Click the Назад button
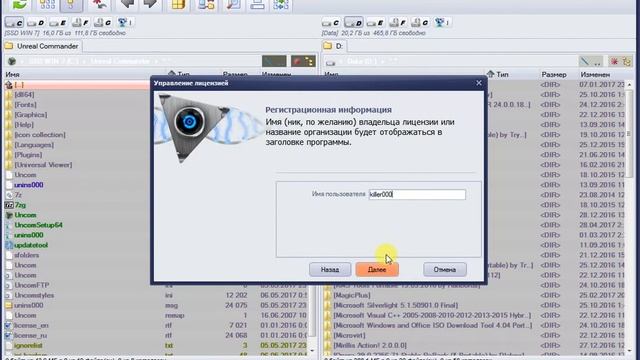This screenshot has width=640, height=360. coord(330,269)
